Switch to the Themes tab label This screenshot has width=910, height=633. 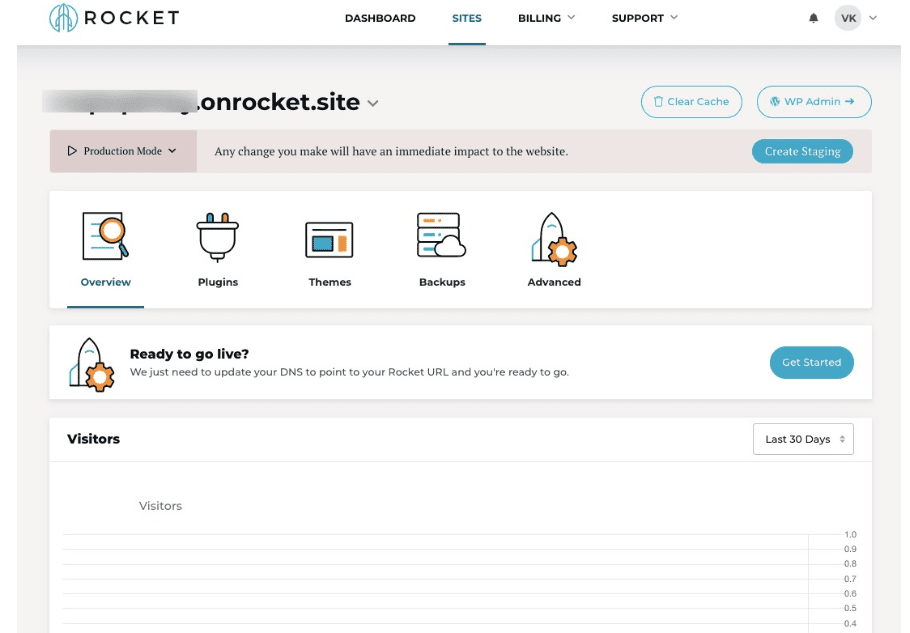tap(330, 282)
